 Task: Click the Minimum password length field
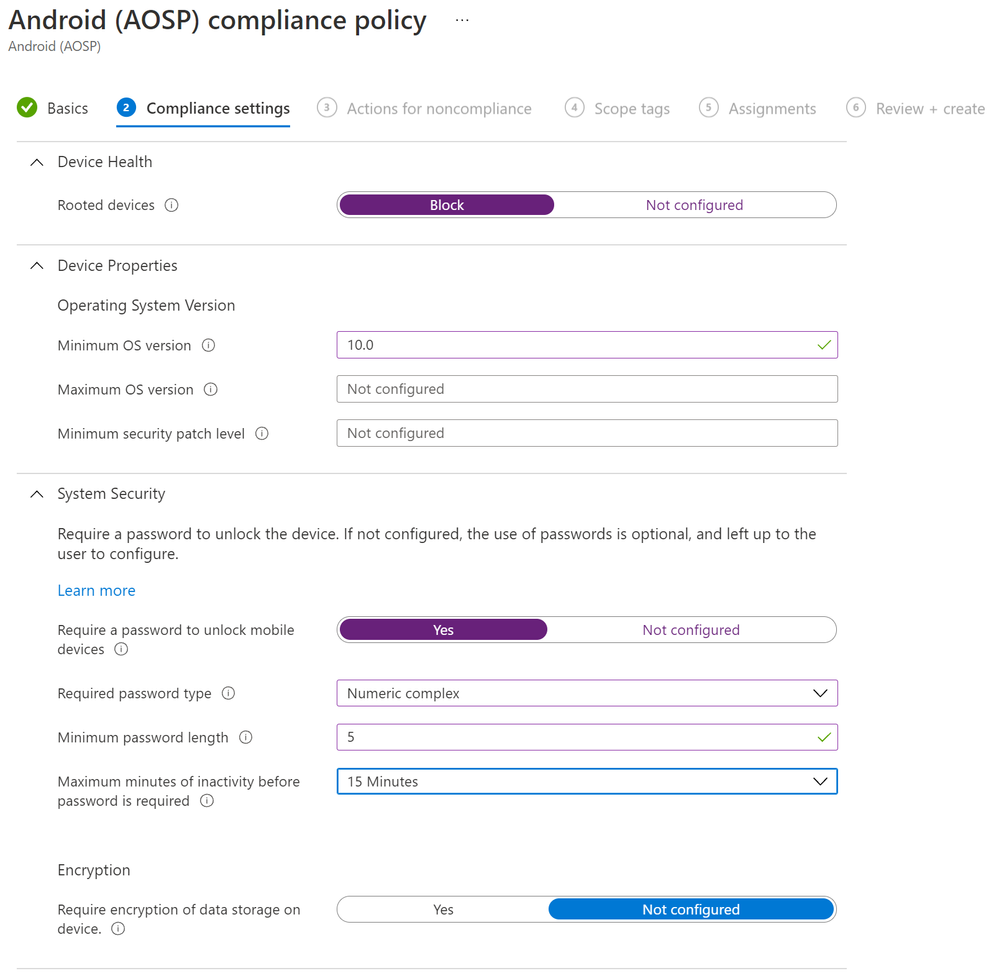pyautogui.click(x=587, y=737)
